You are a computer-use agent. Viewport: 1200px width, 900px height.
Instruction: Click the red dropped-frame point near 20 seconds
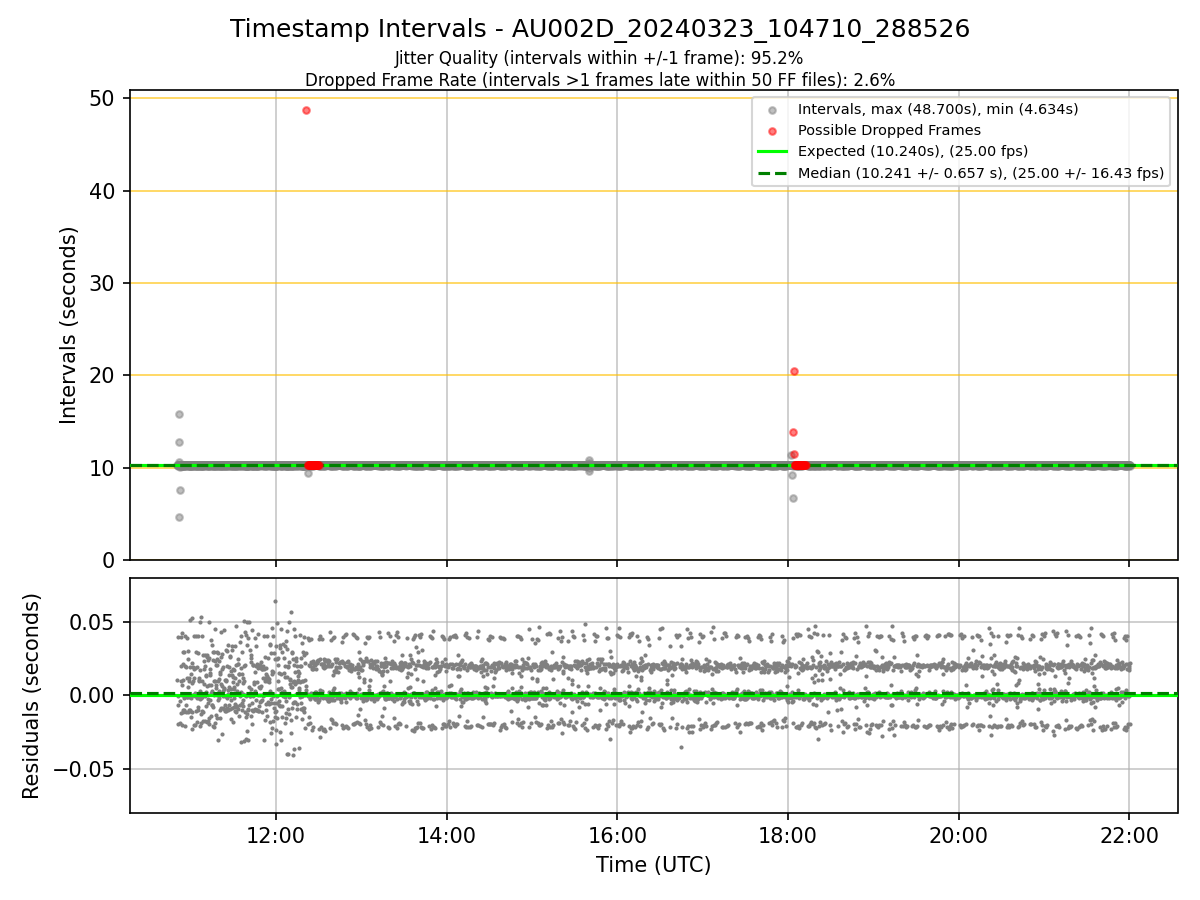click(x=794, y=371)
